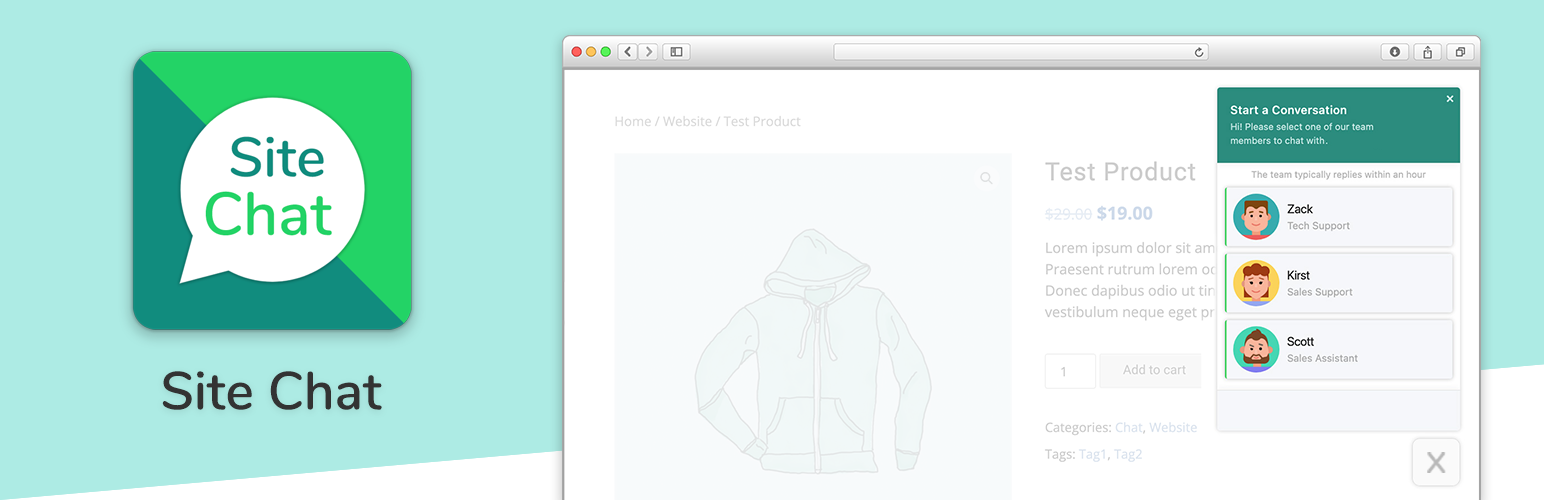Select Kirst Sales Support chat member
Viewport: 1544px width, 500px height.
coord(1339,283)
